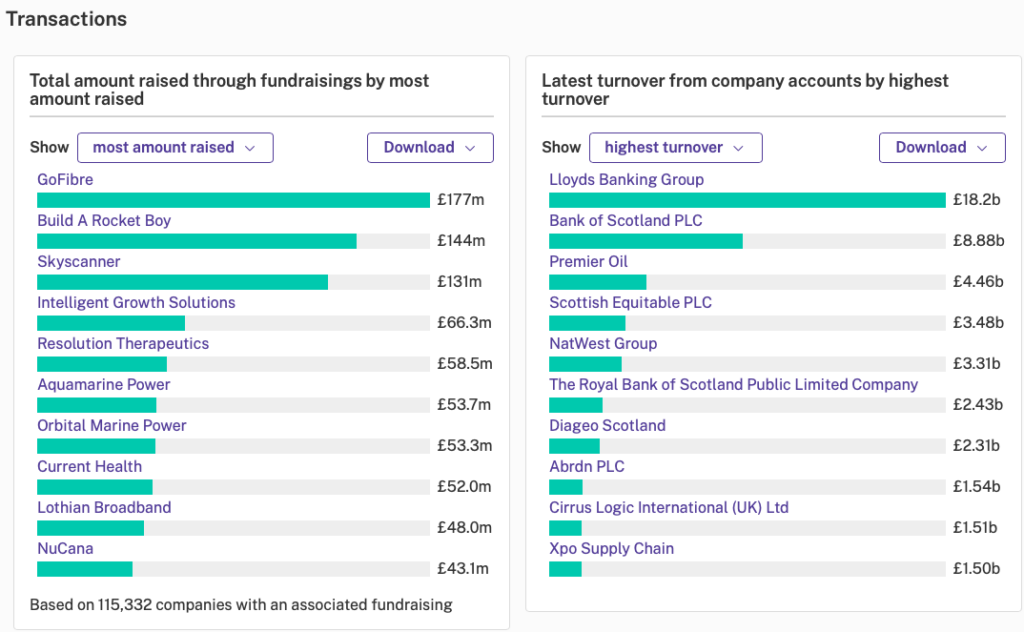Open Diageo Scotland link

[607, 426]
